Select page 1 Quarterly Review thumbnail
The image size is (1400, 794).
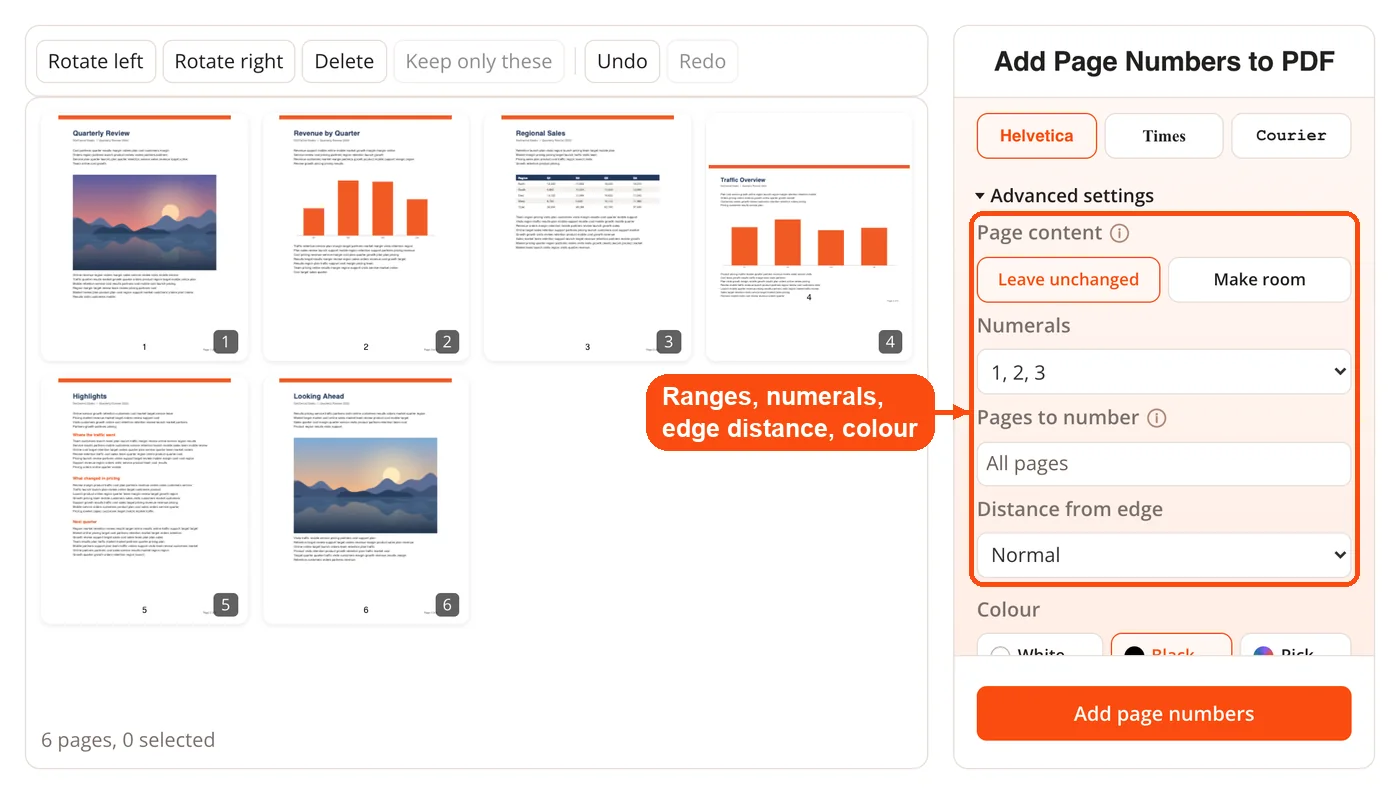click(144, 236)
